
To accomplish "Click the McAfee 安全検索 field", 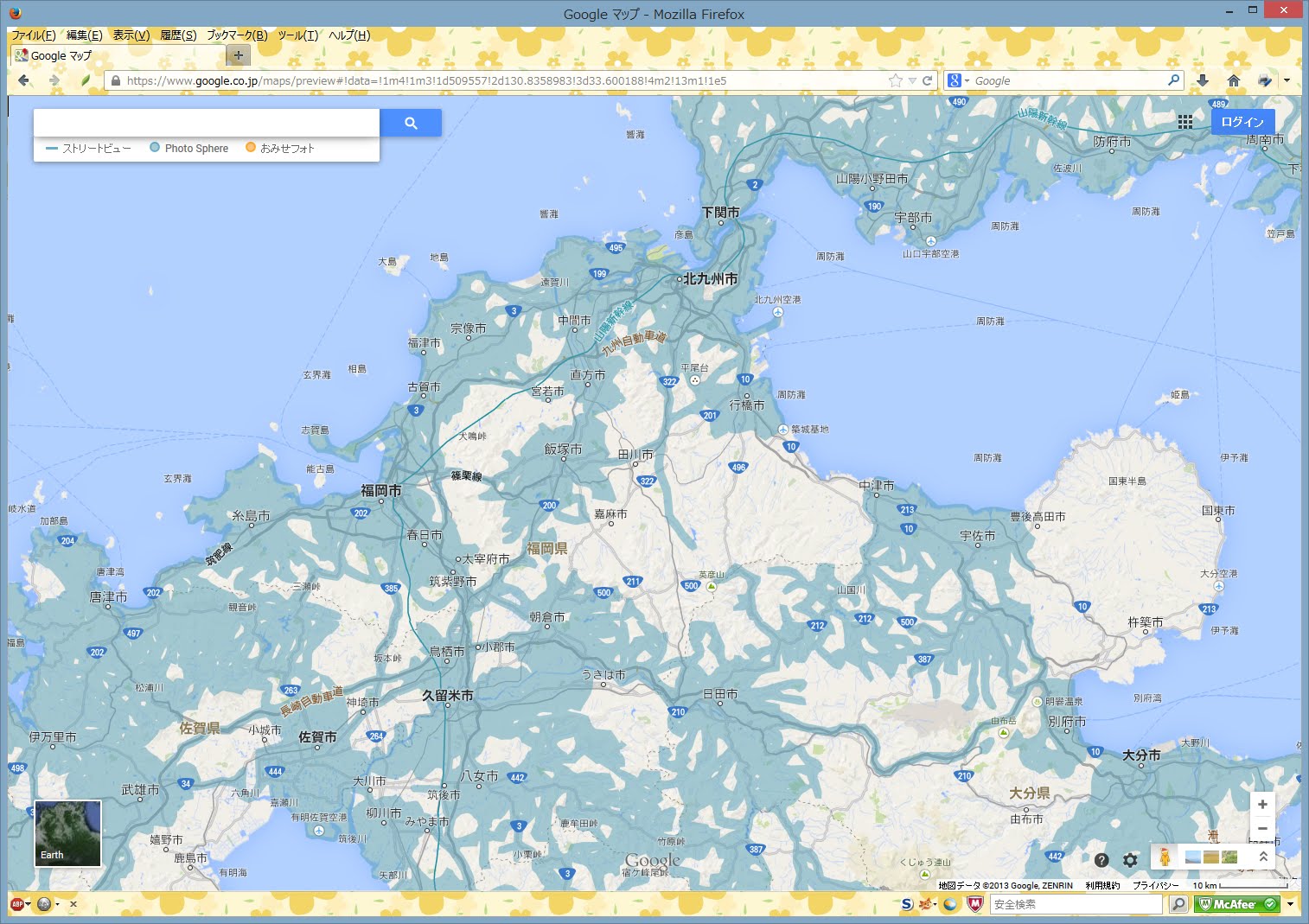I will click(1076, 904).
